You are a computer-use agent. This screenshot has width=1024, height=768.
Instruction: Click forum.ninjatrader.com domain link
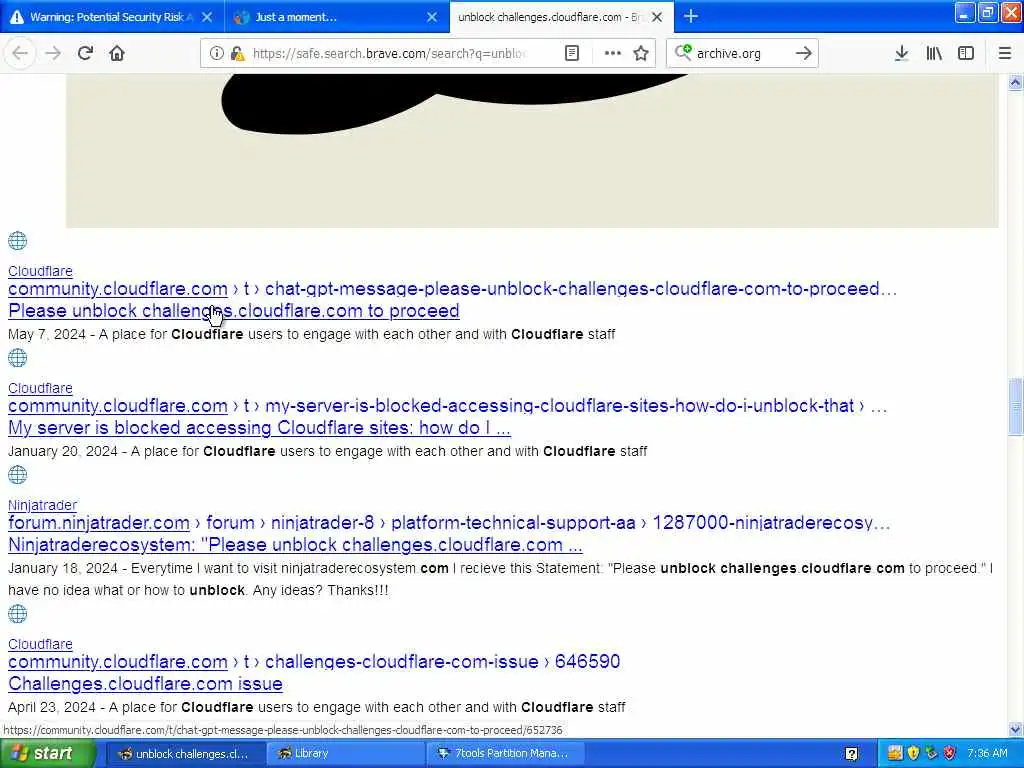pyautogui.click(x=99, y=522)
